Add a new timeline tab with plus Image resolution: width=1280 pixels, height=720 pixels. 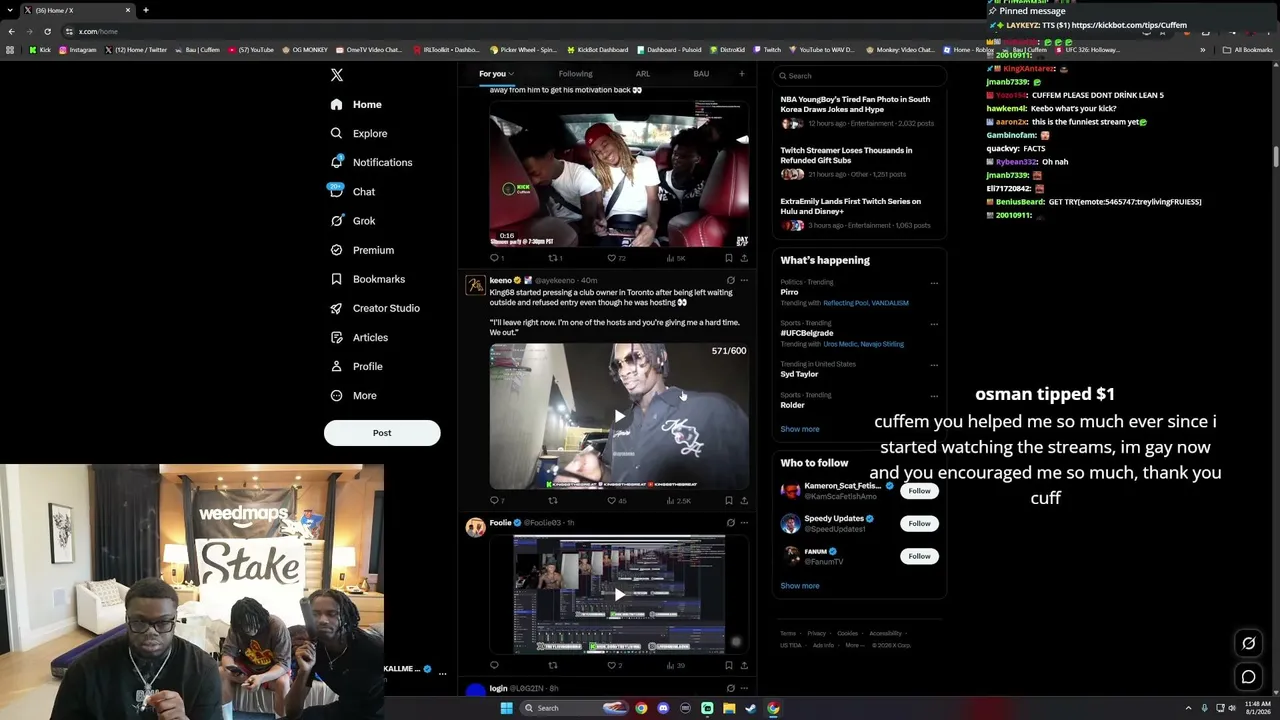tap(741, 73)
